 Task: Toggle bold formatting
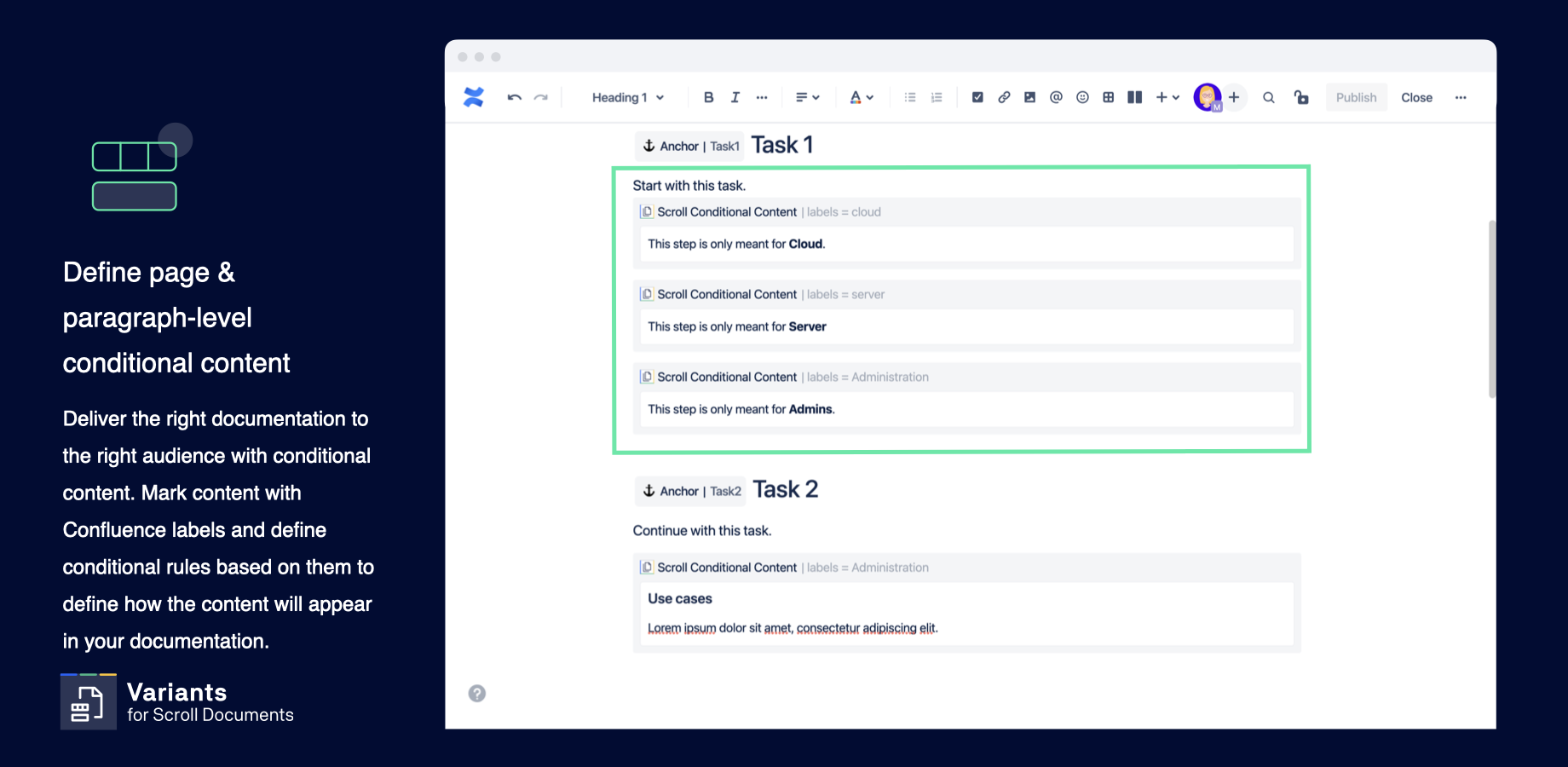tap(708, 97)
